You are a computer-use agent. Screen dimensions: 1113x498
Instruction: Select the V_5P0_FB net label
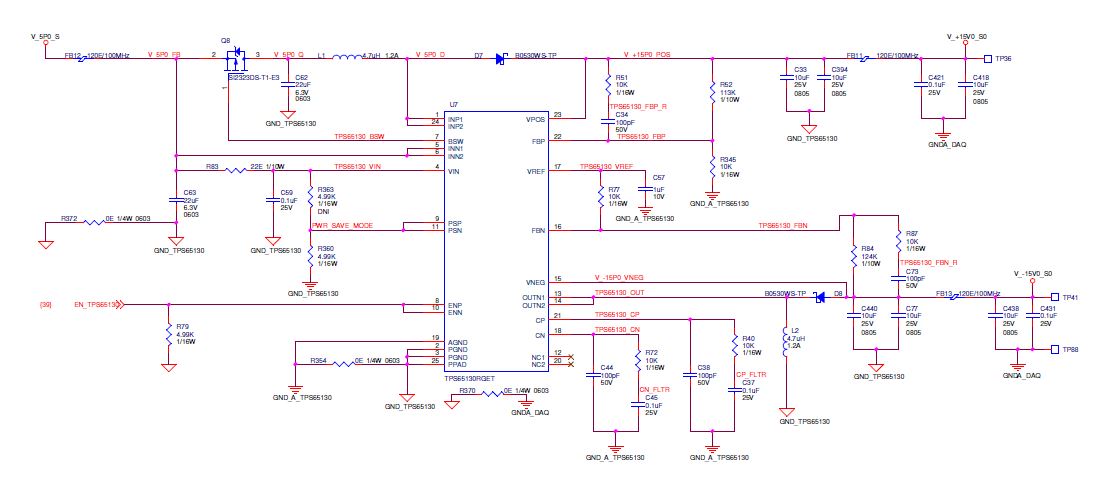(x=163, y=55)
